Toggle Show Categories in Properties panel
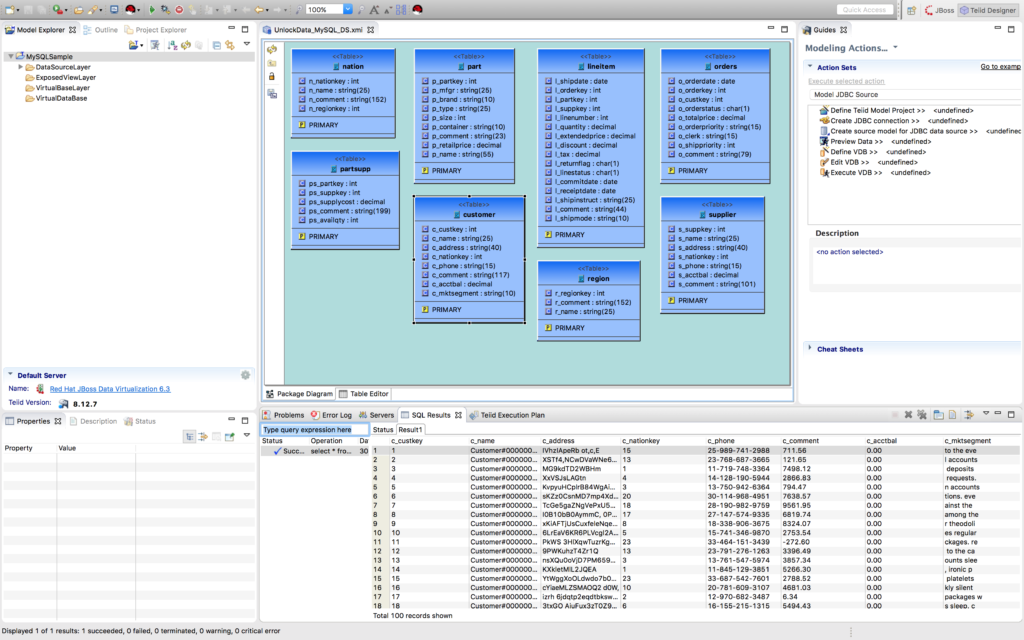The height and width of the screenshot is (640, 1024). (189, 436)
